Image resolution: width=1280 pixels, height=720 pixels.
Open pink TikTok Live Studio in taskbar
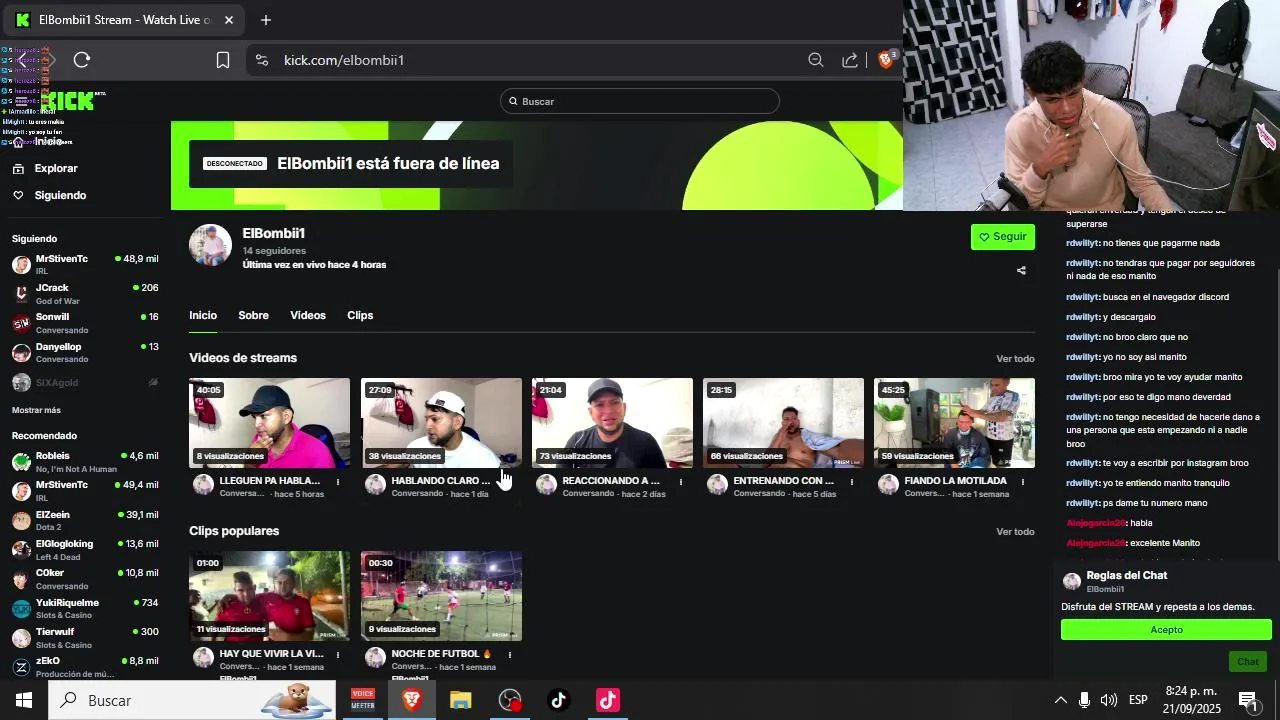pyautogui.click(x=608, y=700)
